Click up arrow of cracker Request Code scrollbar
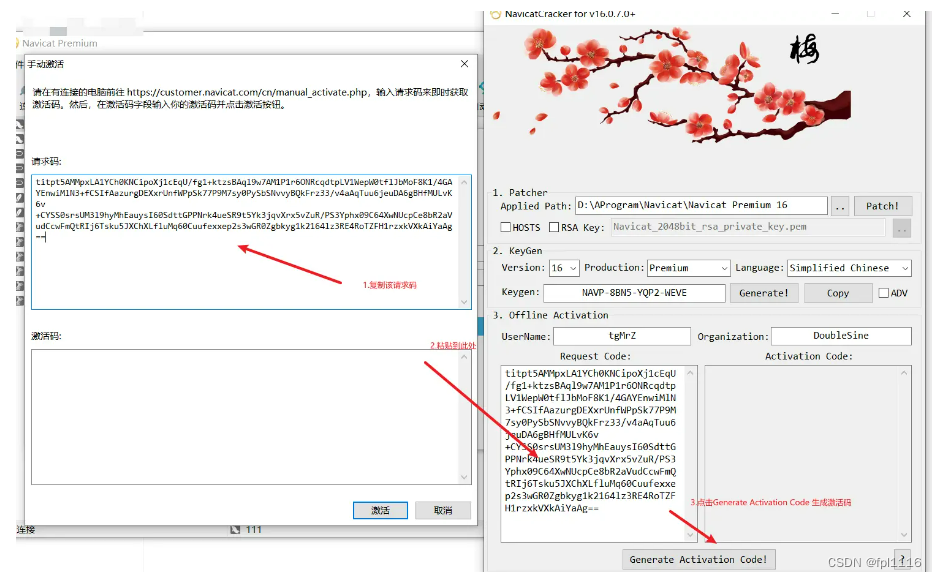937x579 pixels. (x=690, y=373)
